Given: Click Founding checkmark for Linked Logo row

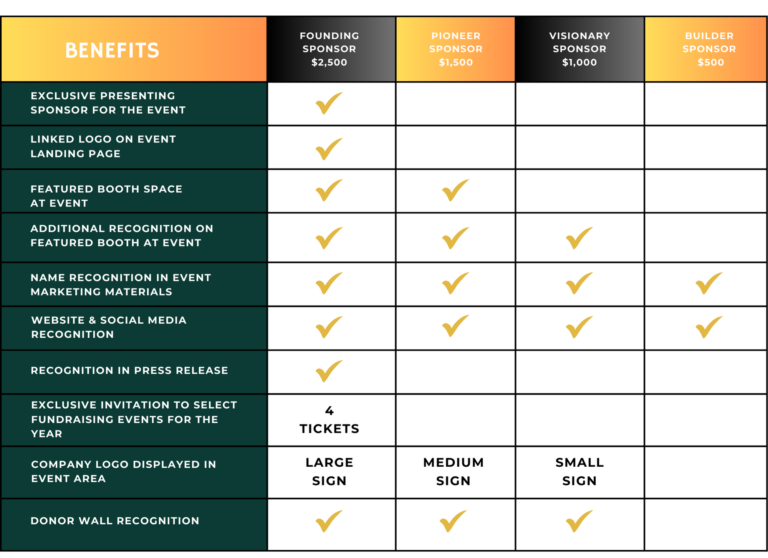Looking at the screenshot, I should click(329, 148).
